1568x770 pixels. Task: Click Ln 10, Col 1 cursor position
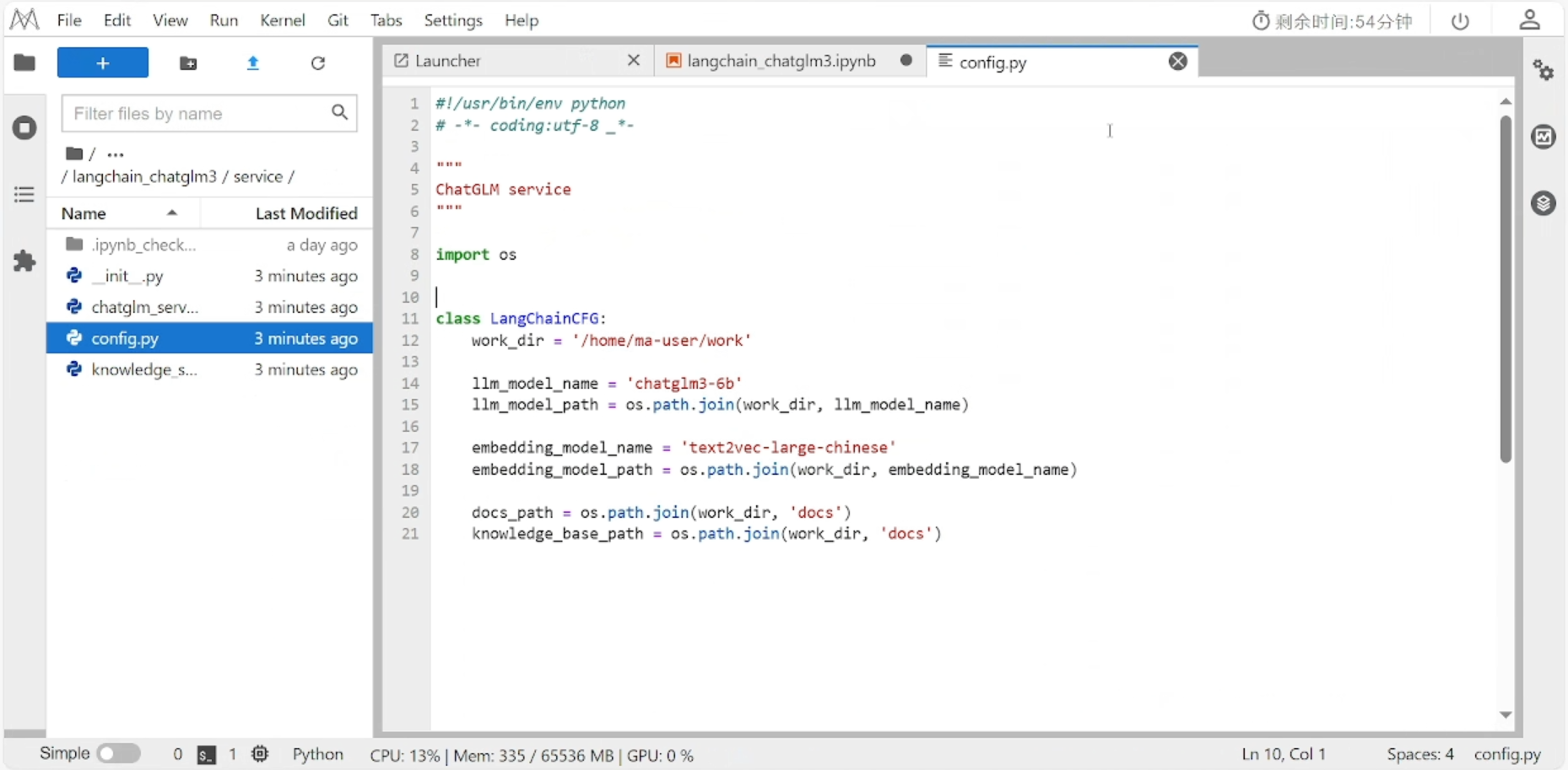pyautogui.click(x=1284, y=755)
